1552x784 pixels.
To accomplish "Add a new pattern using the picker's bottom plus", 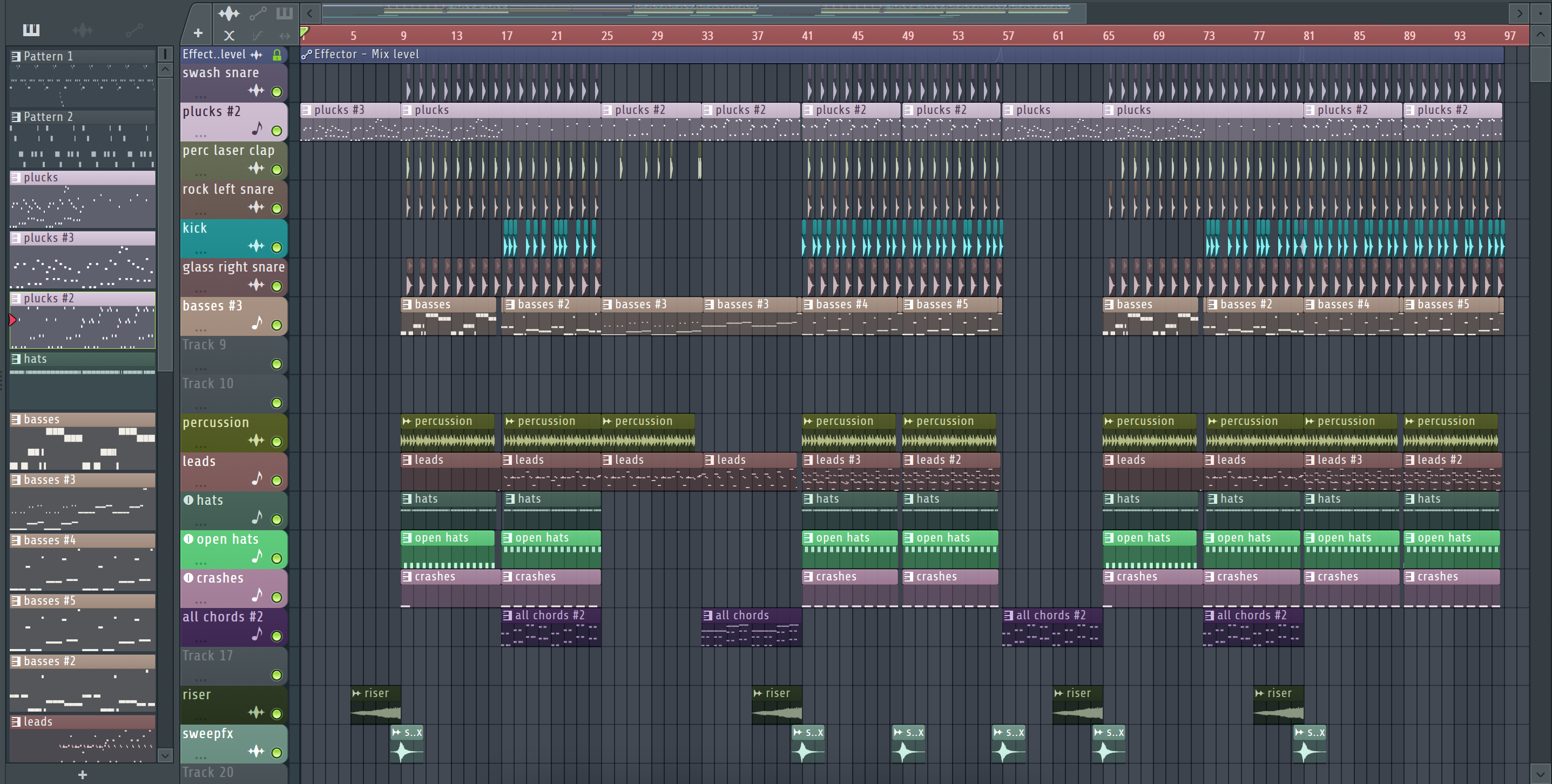I will [x=83, y=774].
